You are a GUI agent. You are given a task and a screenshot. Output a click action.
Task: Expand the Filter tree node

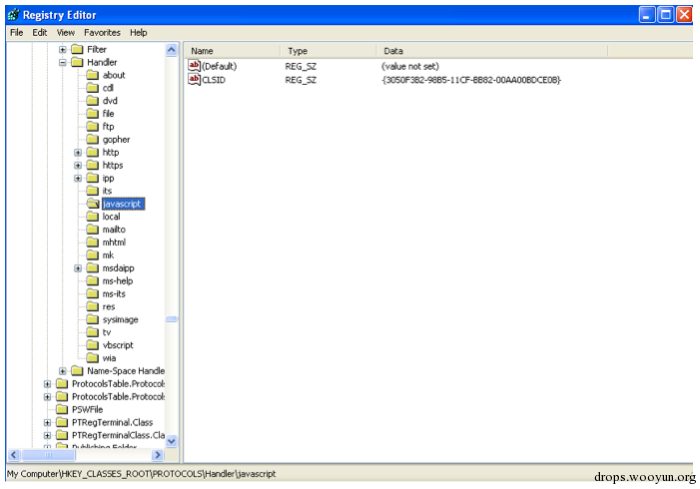click(62, 50)
